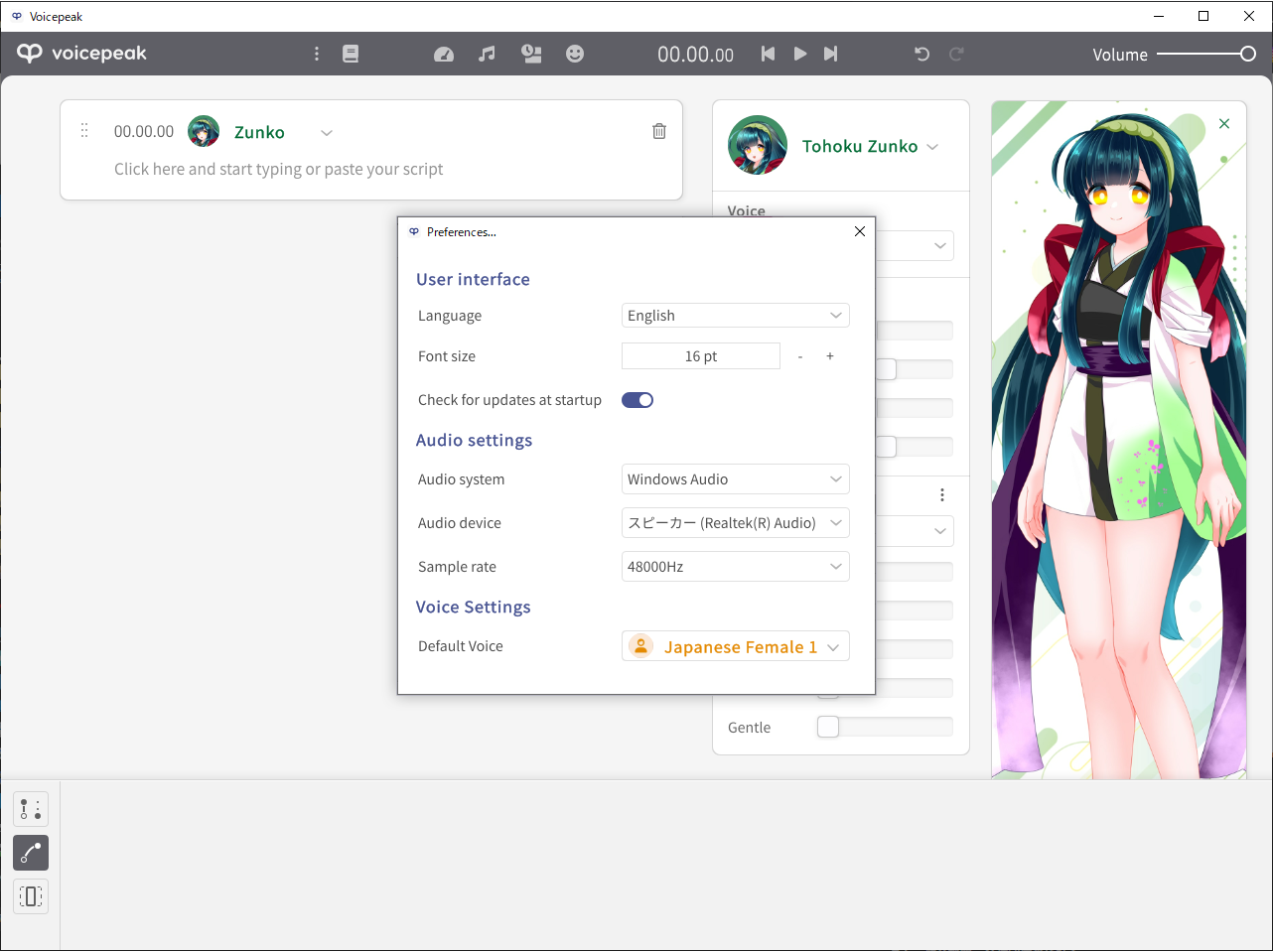Select the curve editing tool icon
The width and height of the screenshot is (1273, 952).
(31, 853)
